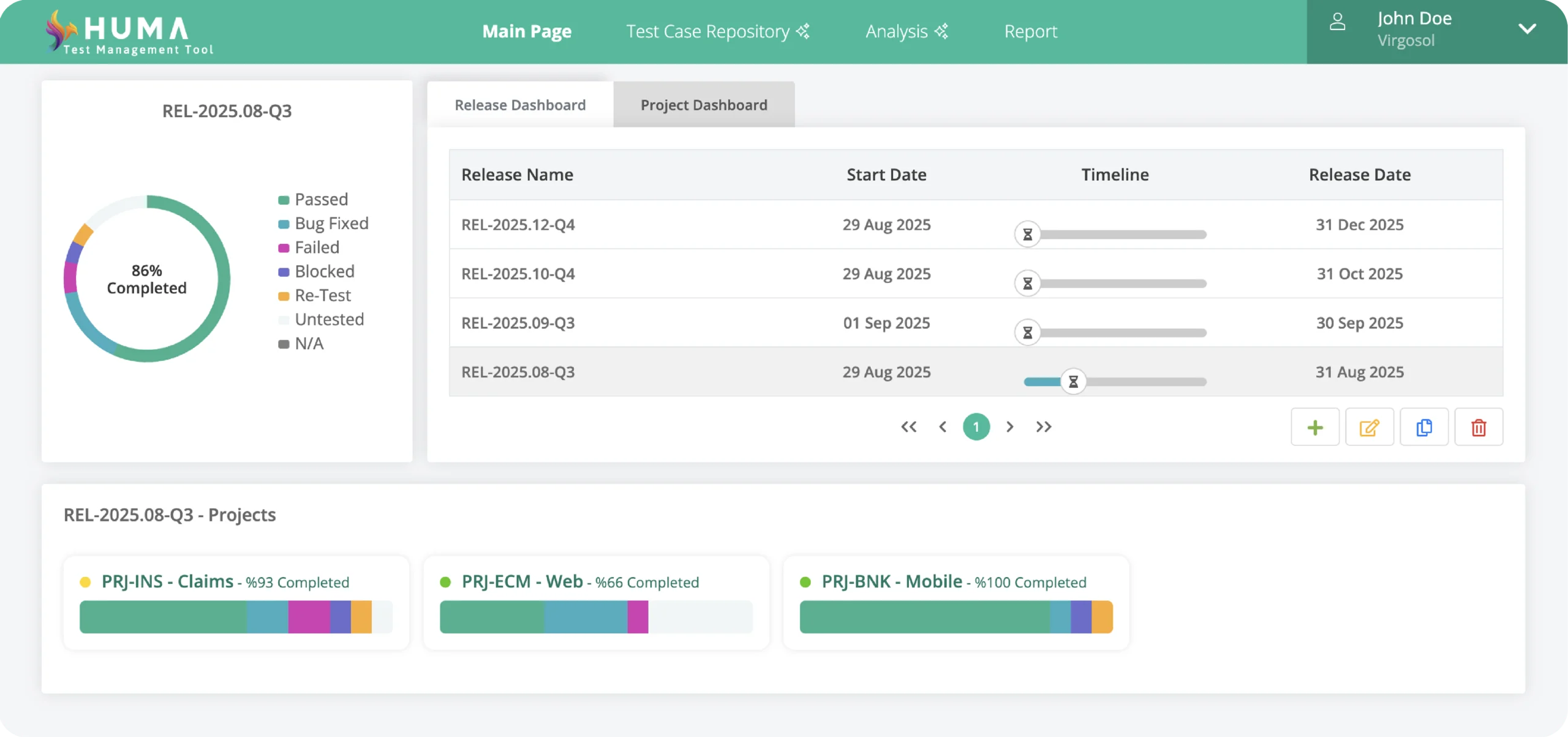
Task: Click the HUMA logo in header
Action: [x=130, y=32]
